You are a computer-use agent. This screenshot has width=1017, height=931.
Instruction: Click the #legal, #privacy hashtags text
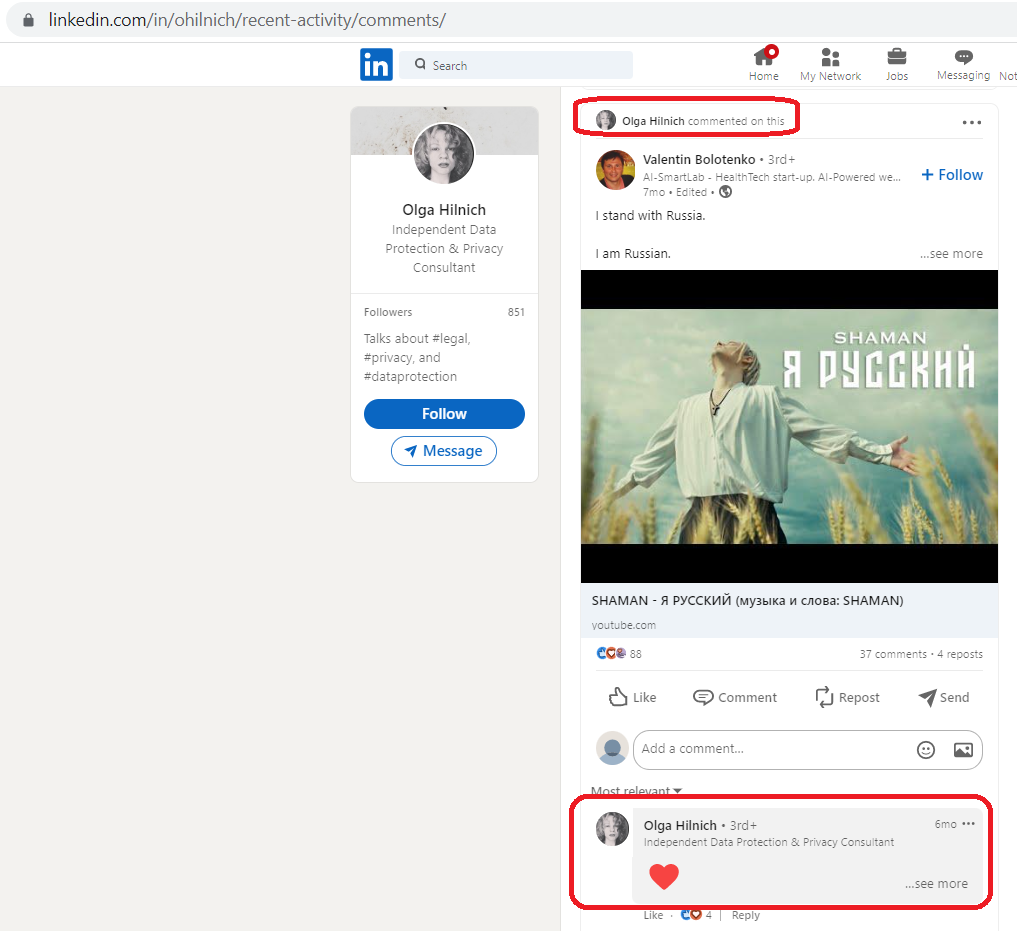click(417, 357)
